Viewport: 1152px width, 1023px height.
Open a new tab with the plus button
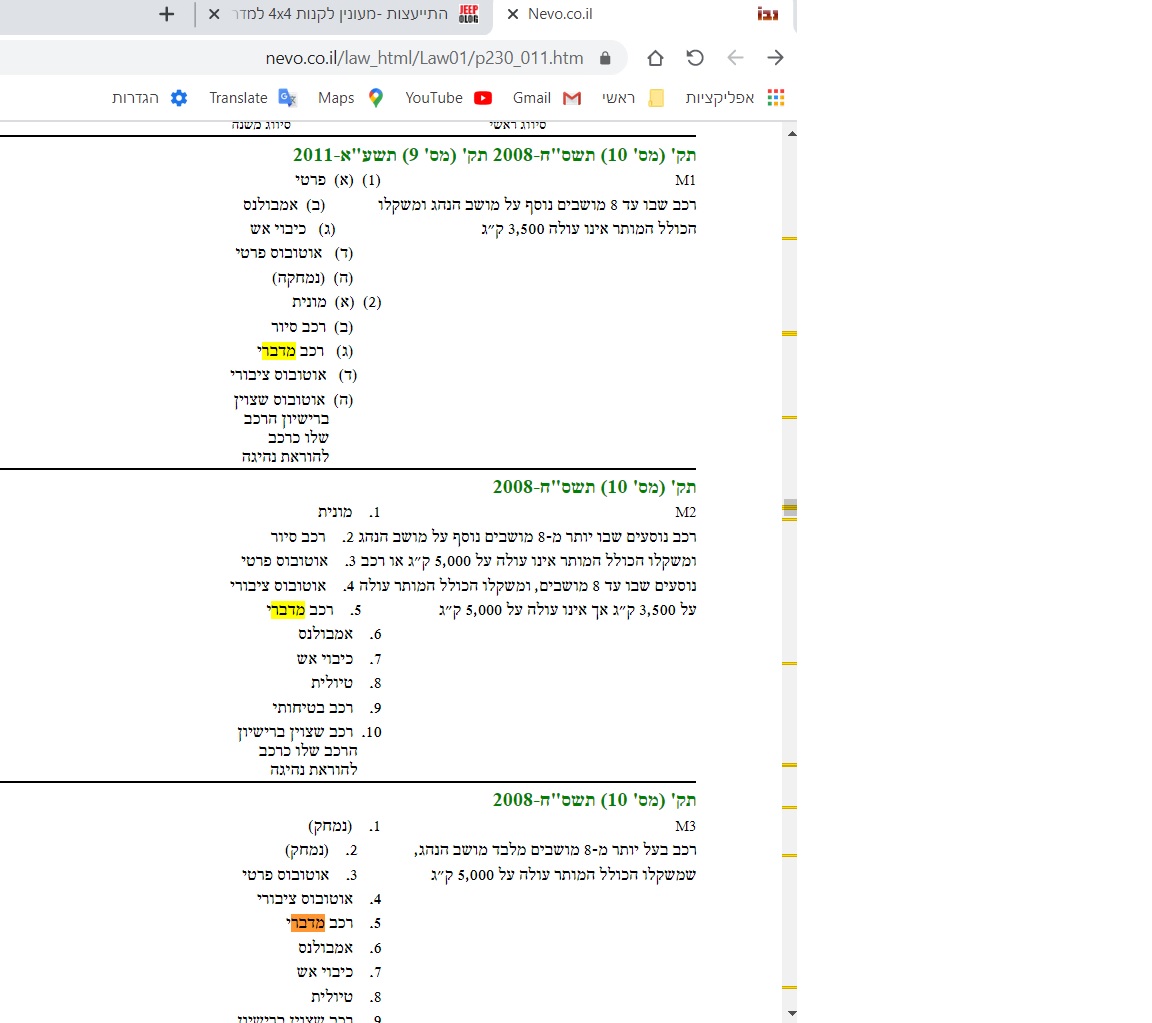point(167,14)
